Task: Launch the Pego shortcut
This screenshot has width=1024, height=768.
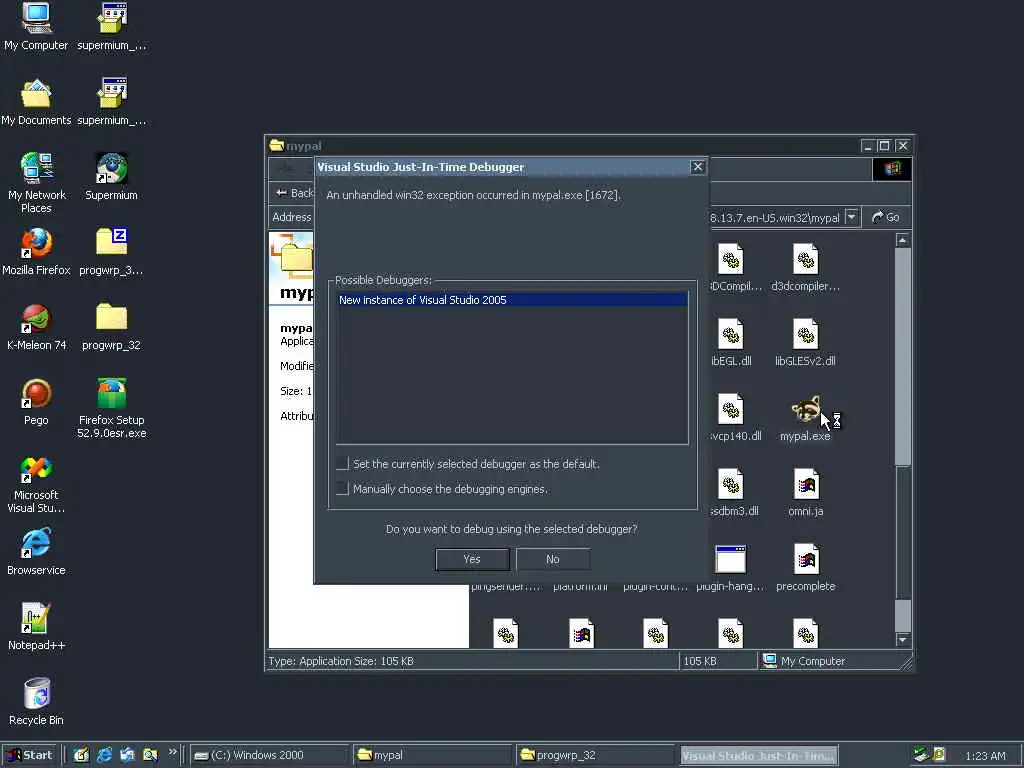Action: (36, 402)
